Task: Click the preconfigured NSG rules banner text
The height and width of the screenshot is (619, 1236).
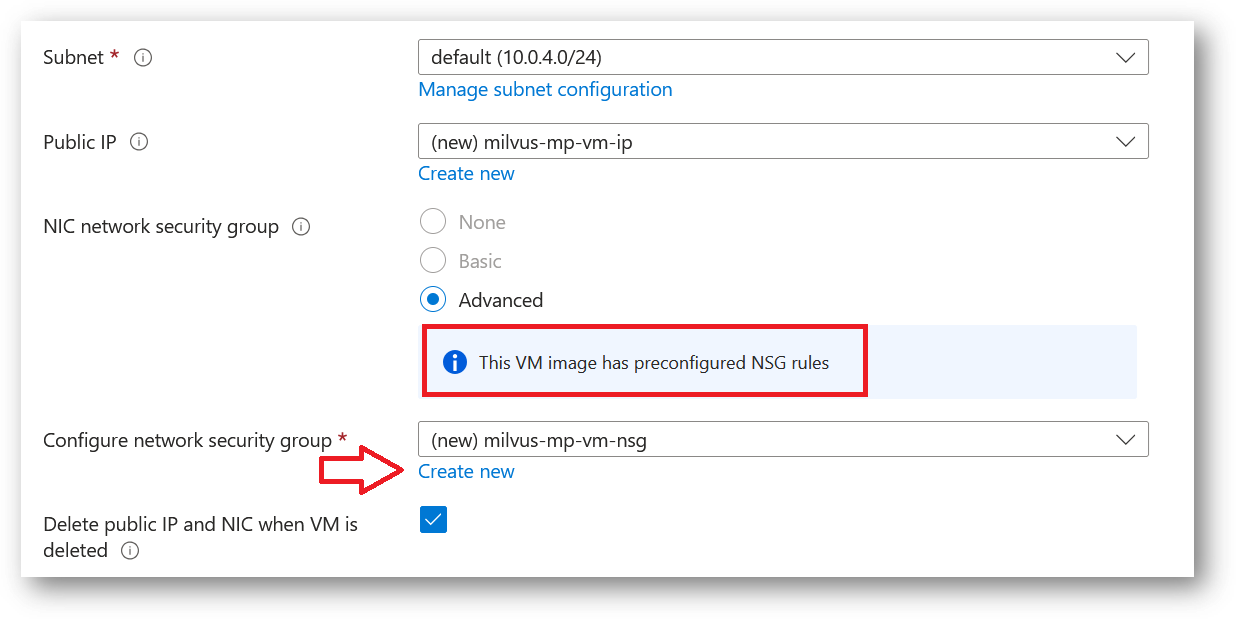Action: click(x=654, y=363)
